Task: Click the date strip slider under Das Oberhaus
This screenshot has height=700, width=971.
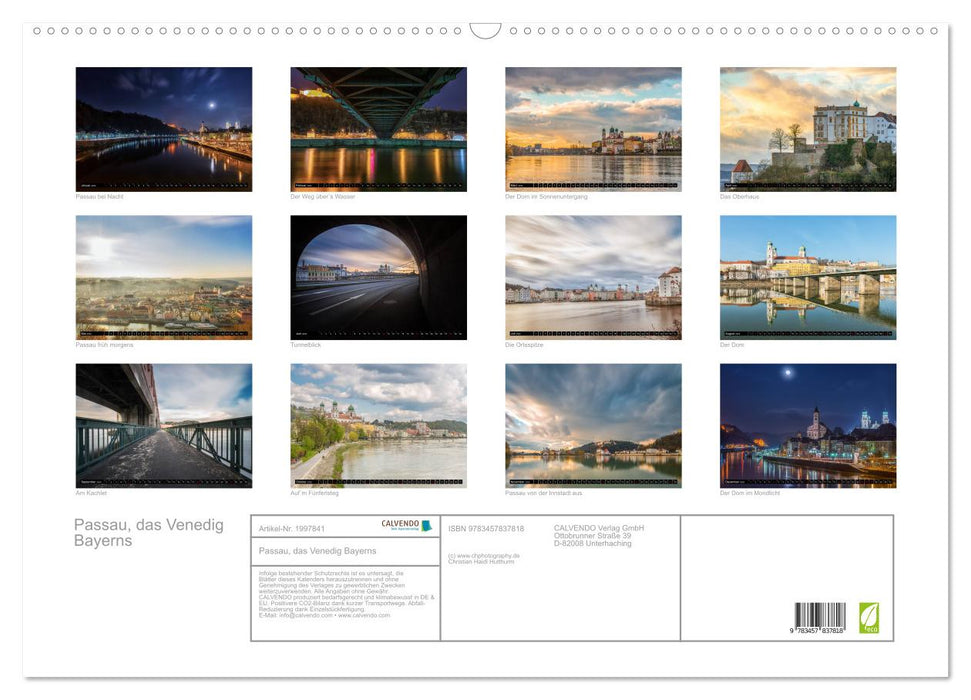Action: coord(807,186)
